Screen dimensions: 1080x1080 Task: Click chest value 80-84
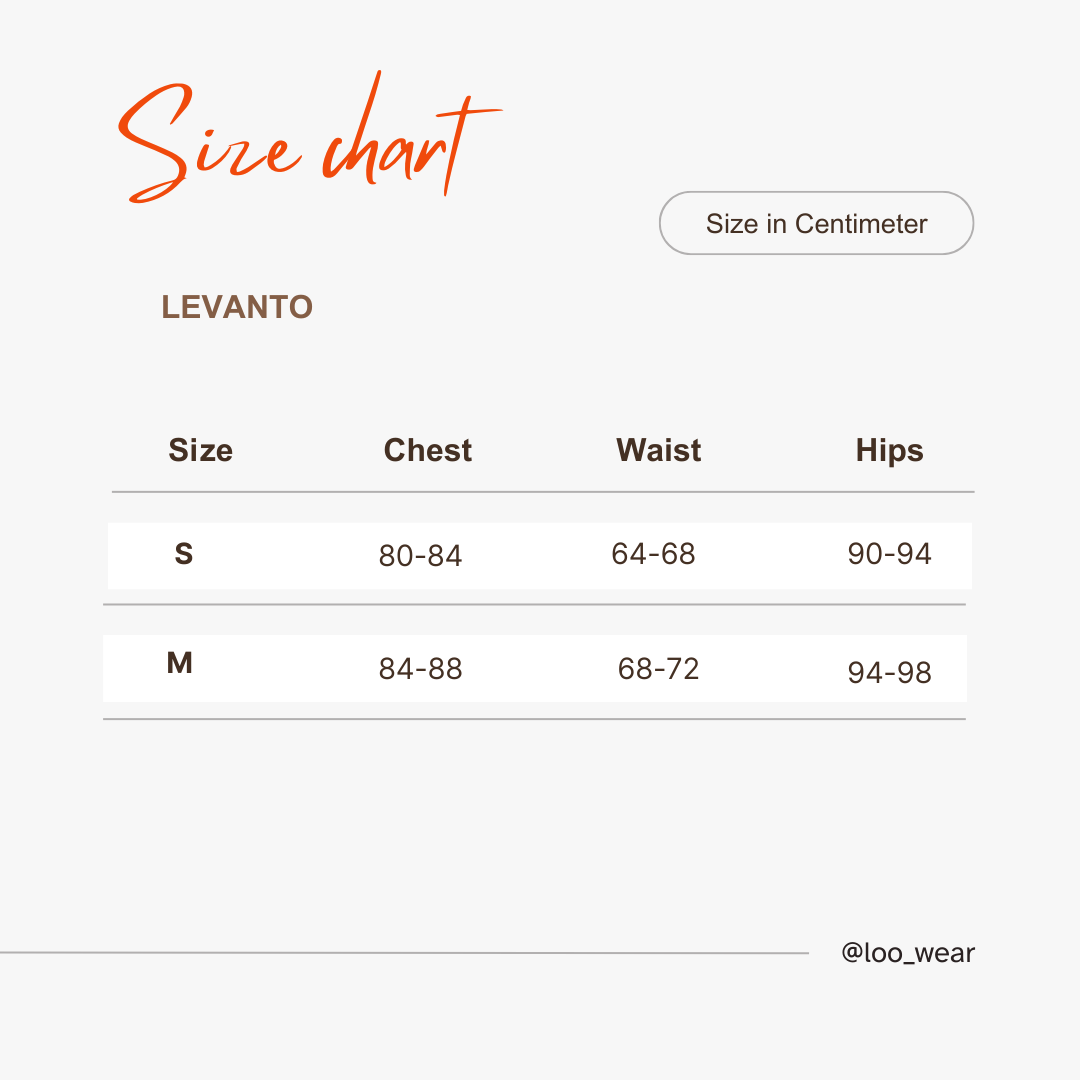click(420, 556)
